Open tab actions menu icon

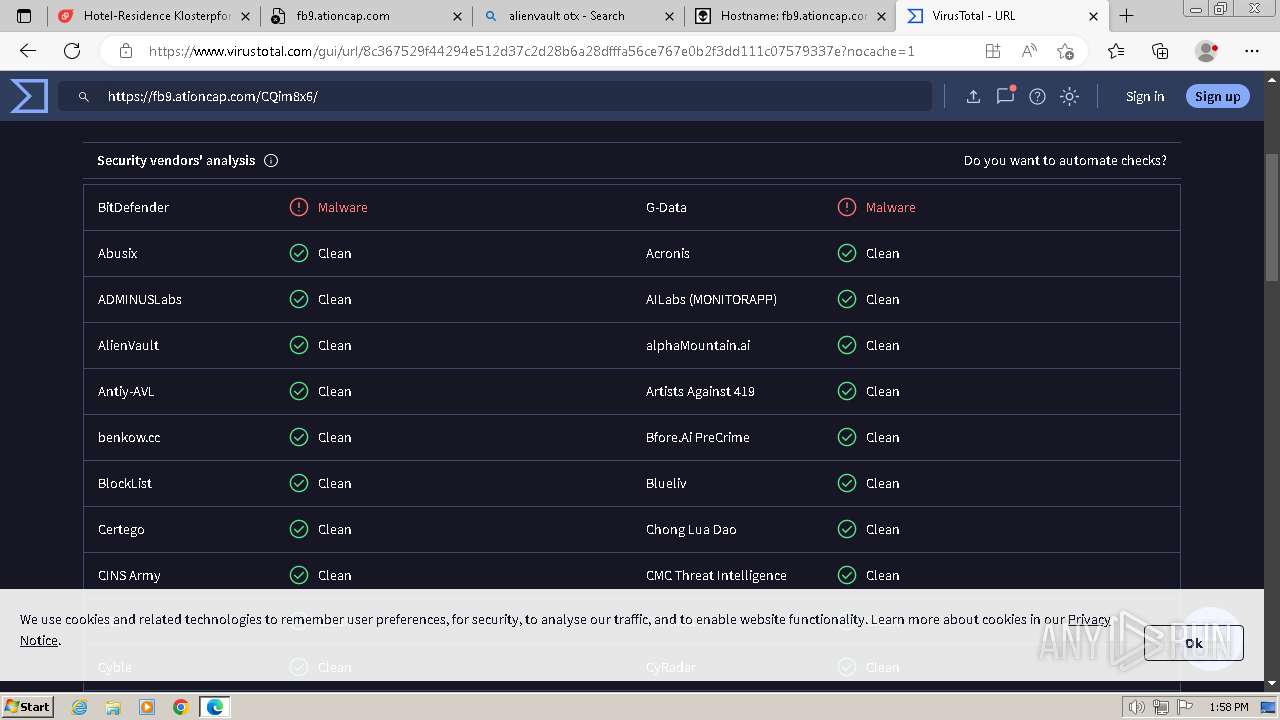coord(24,16)
